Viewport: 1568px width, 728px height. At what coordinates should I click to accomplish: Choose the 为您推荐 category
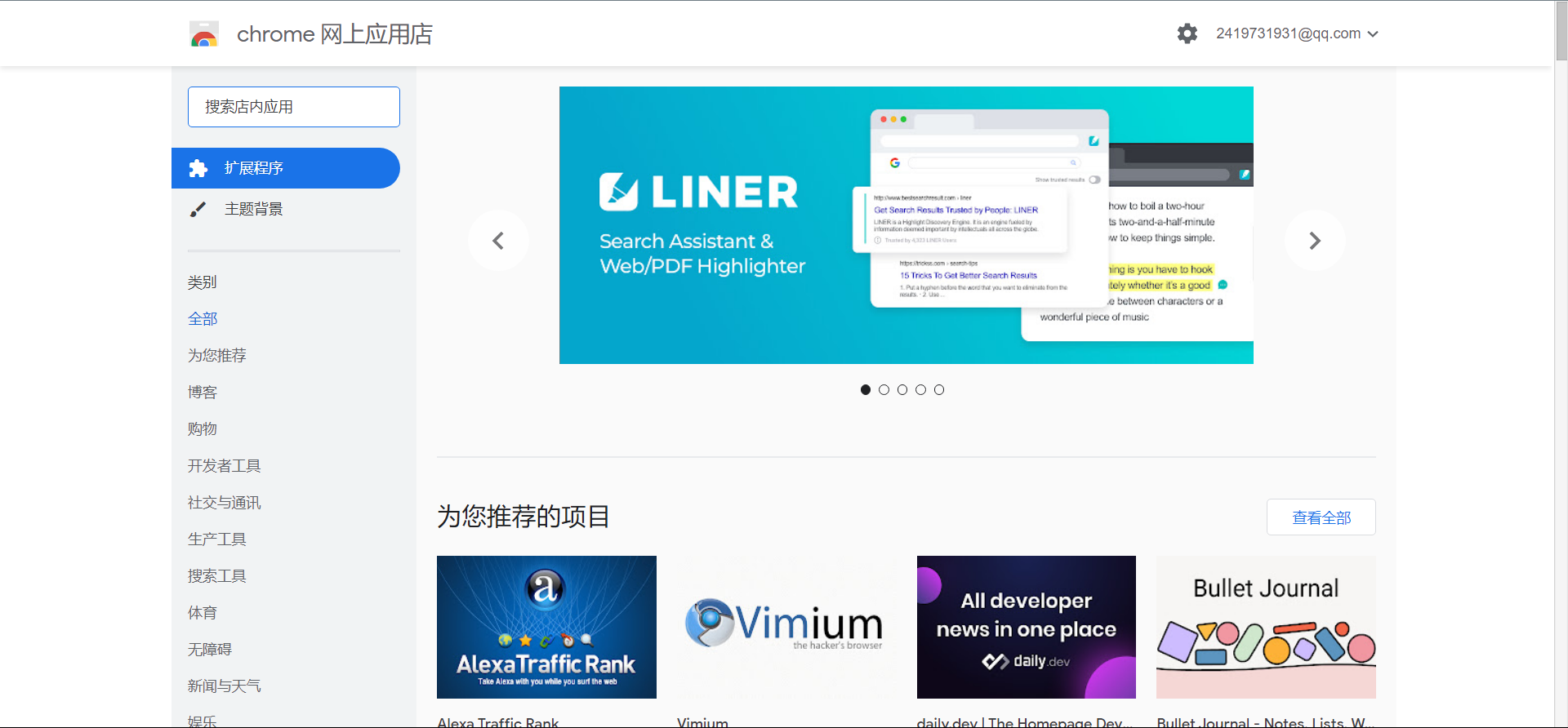217,356
